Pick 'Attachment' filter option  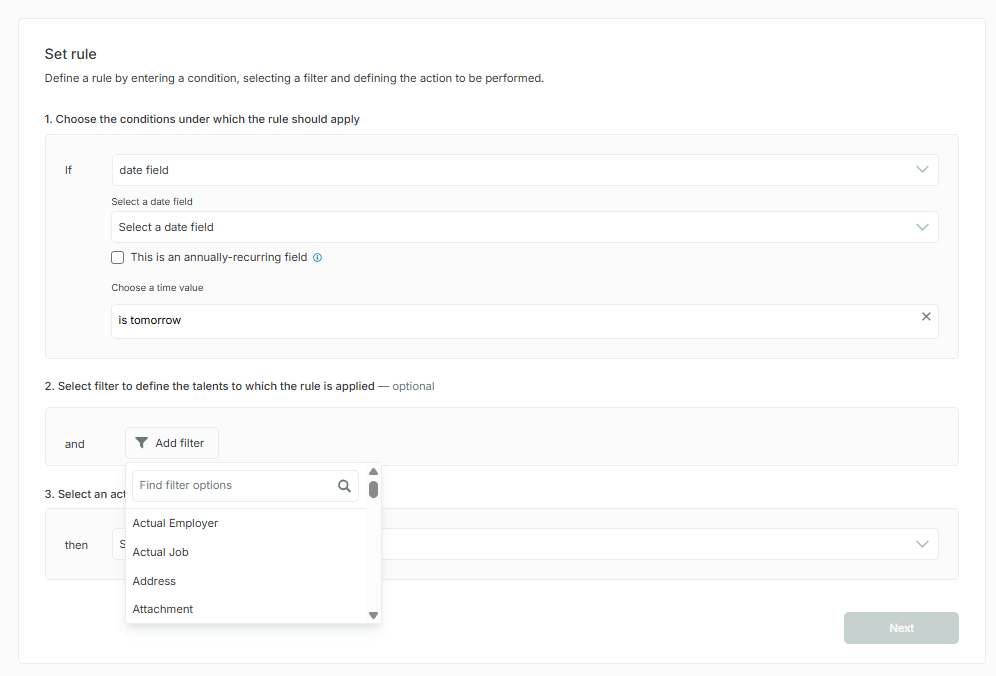pyautogui.click(x=163, y=609)
